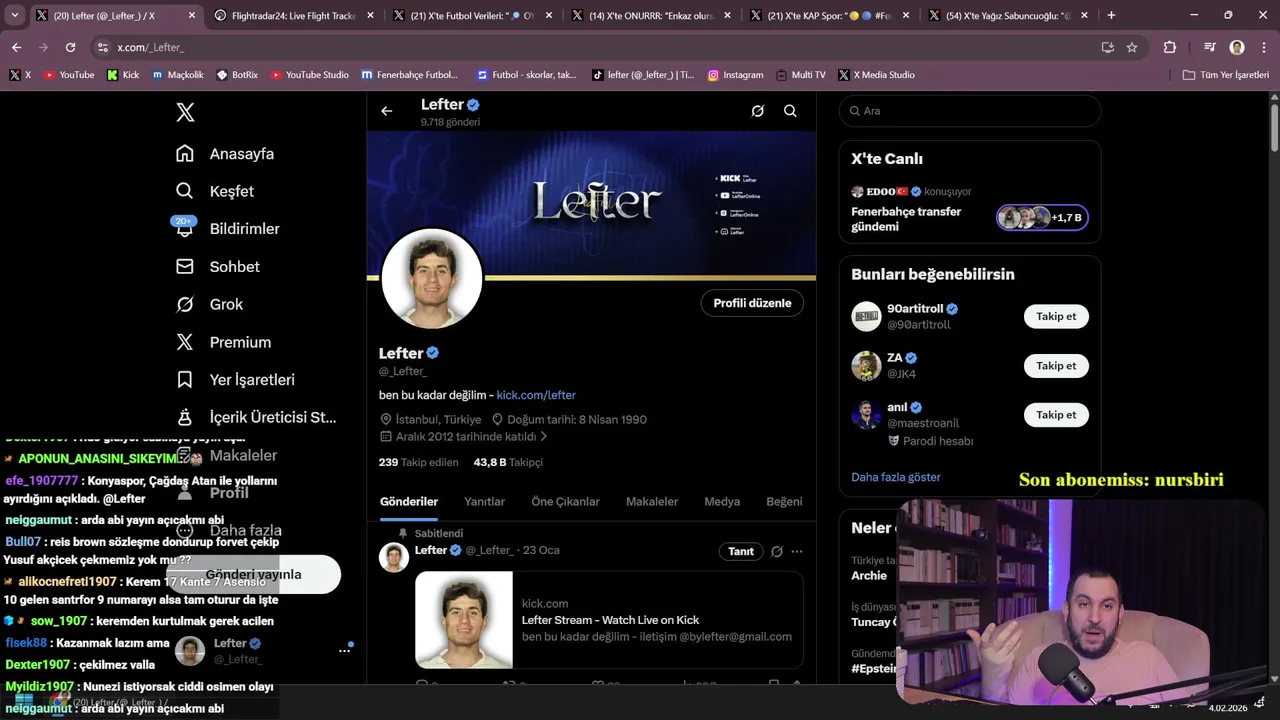Image resolution: width=1280 pixels, height=720 pixels.
Task: Click Grok icon in profile header
Action: pos(758,111)
